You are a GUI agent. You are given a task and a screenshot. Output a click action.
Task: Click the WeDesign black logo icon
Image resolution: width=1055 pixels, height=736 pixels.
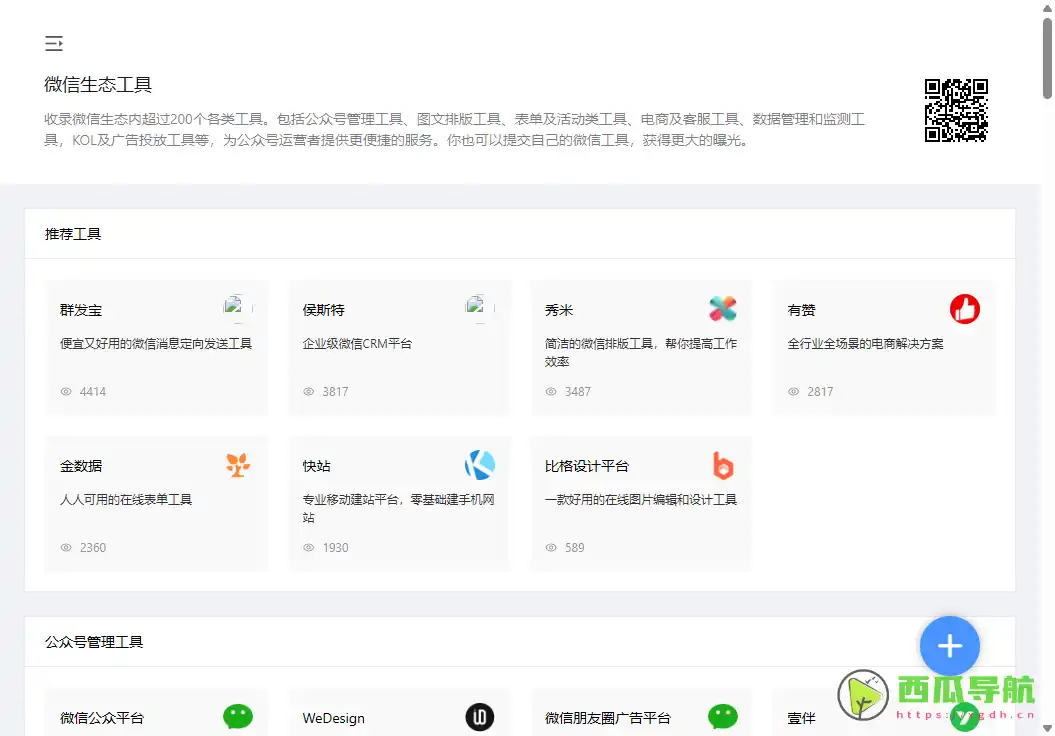480,716
